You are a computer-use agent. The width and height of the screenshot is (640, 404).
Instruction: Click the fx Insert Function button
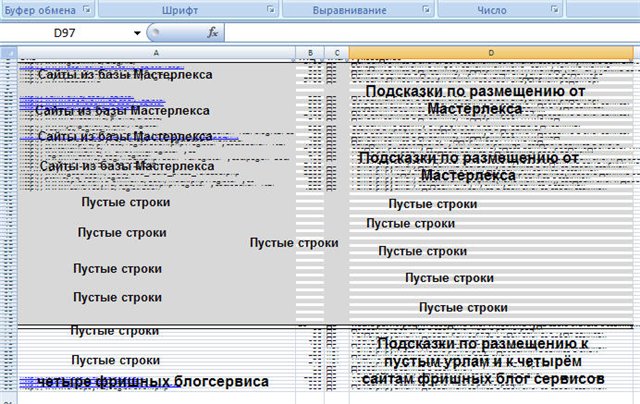point(212,33)
